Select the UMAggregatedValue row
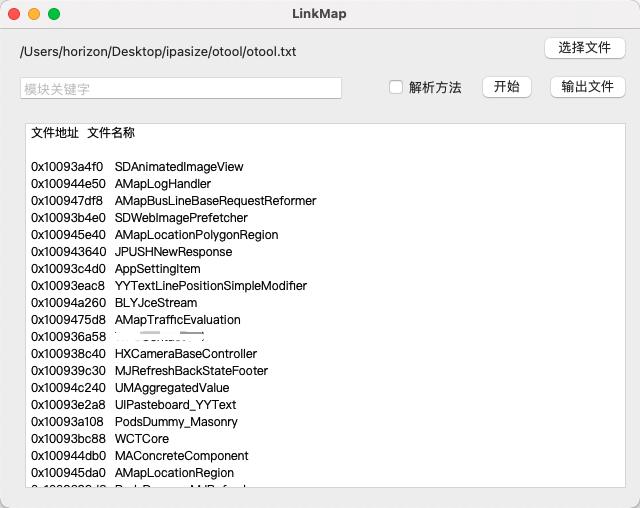The image size is (640, 508). (x=130, y=388)
